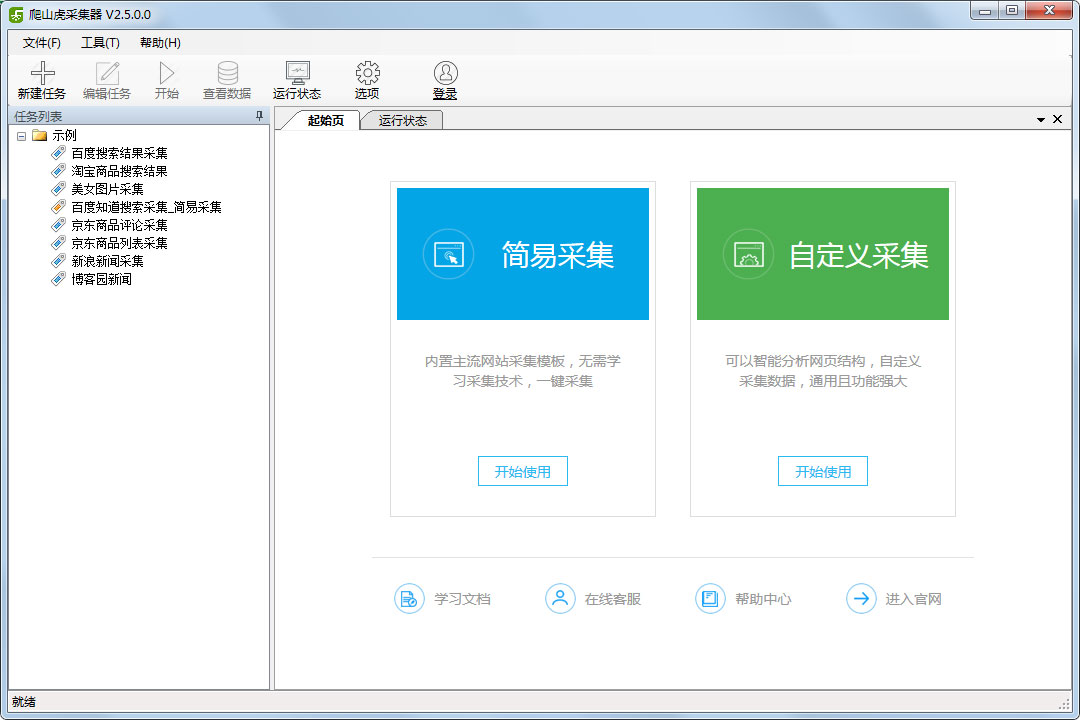The width and height of the screenshot is (1080, 720).
Task: Click the blue 简易采集 banner
Action: point(523,254)
